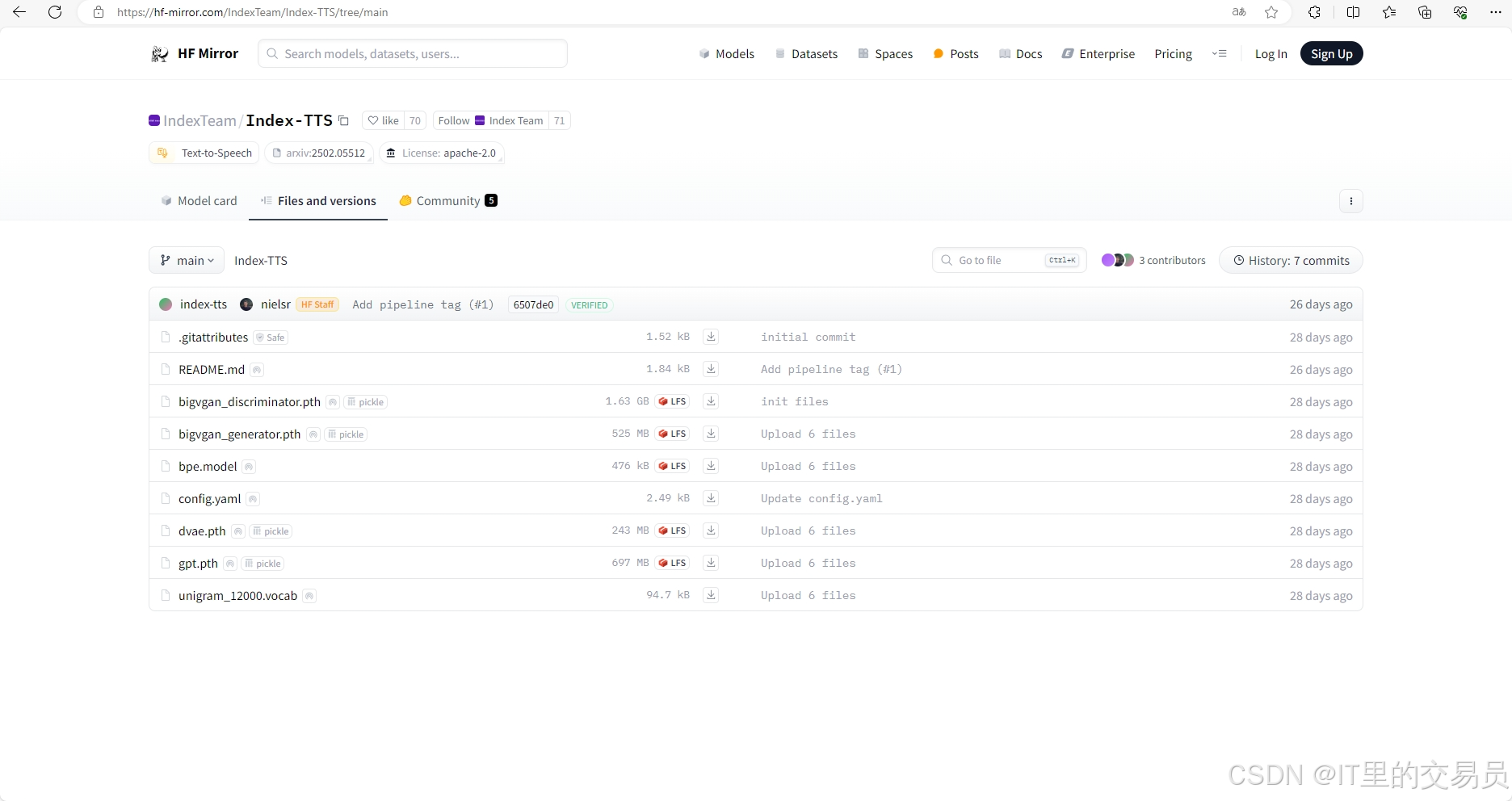
Task: Click the pickle badge on dvae.pth
Action: coord(271,531)
